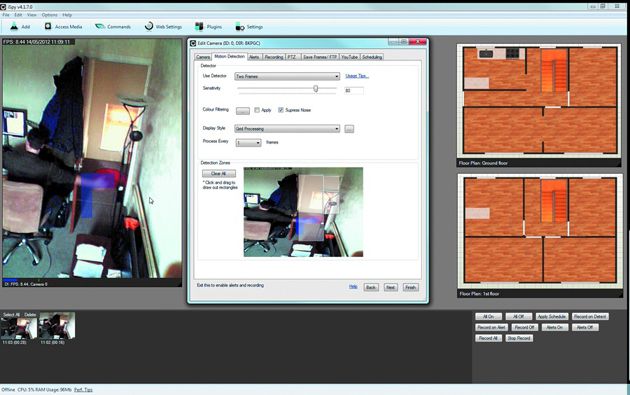The image size is (630, 395).
Task: Switch to the PTZ tab
Action: click(x=292, y=57)
